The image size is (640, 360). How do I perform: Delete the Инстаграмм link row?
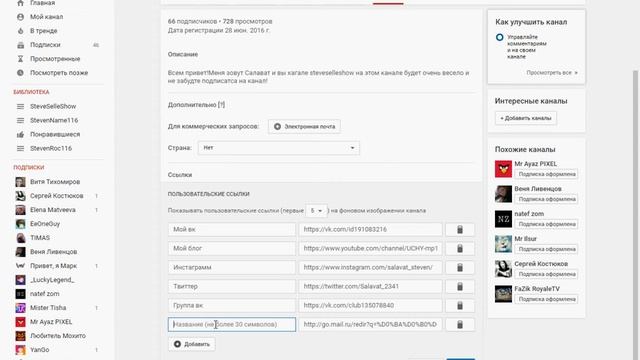click(460, 267)
